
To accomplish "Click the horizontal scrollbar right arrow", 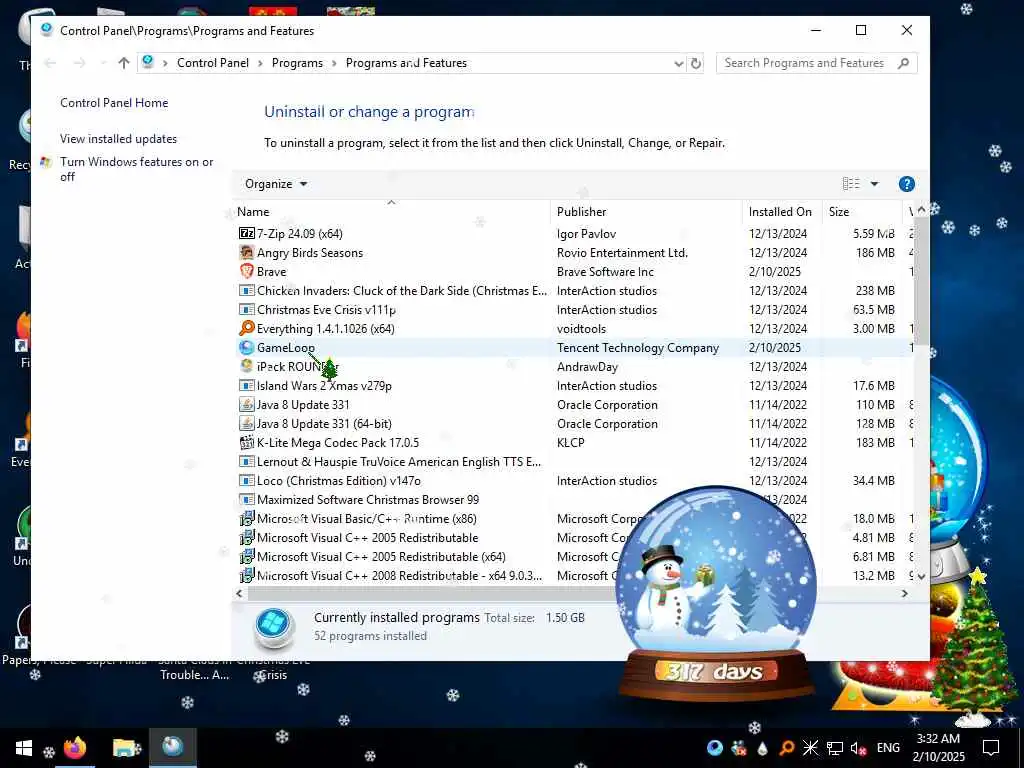I will (904, 594).
